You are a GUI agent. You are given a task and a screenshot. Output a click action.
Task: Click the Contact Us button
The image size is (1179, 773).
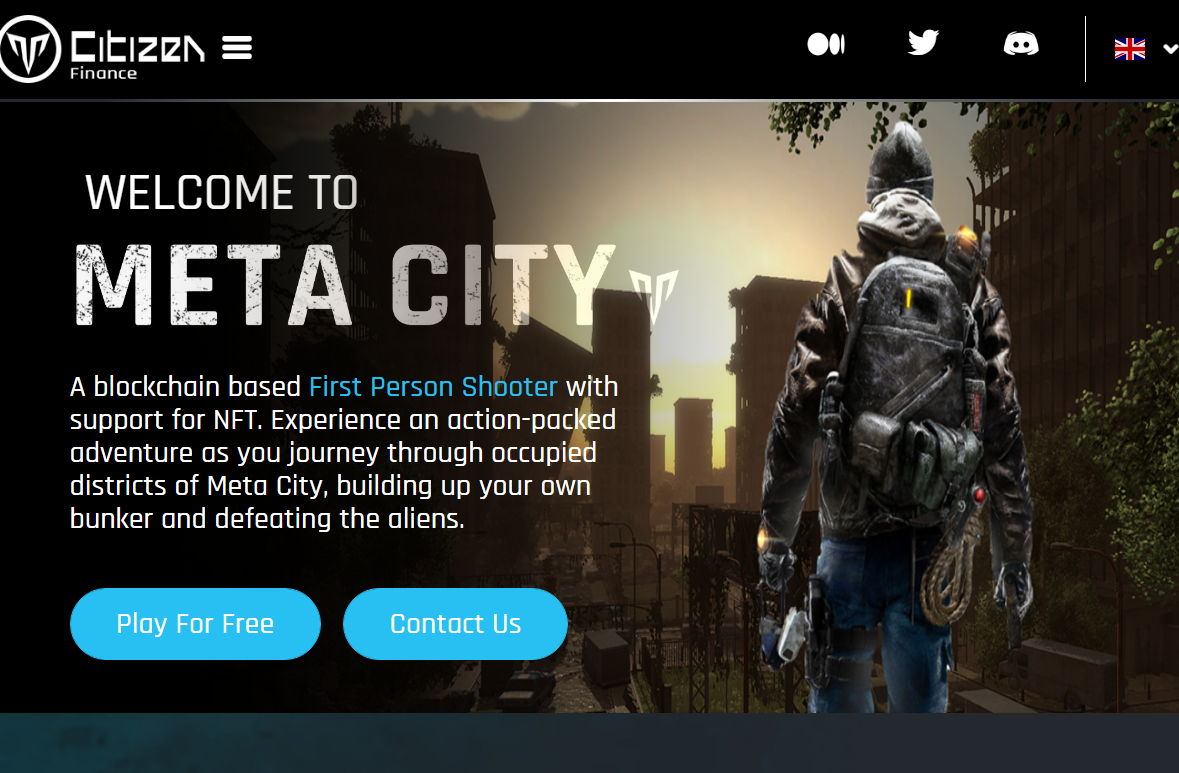click(x=455, y=623)
